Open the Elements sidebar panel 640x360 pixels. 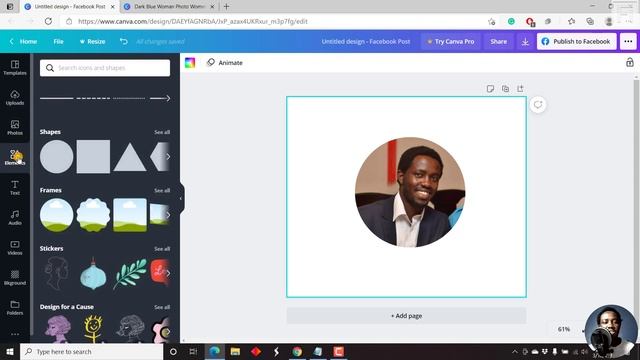pos(15,158)
